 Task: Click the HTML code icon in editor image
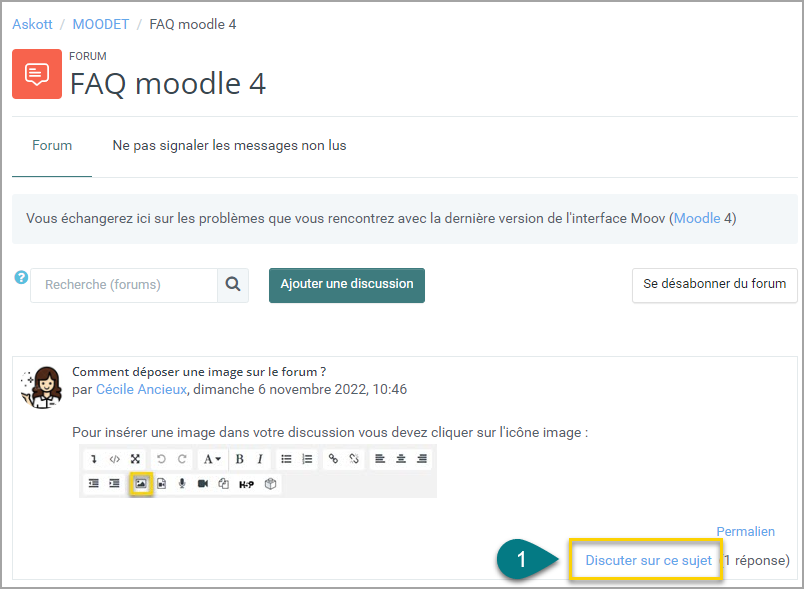114,459
